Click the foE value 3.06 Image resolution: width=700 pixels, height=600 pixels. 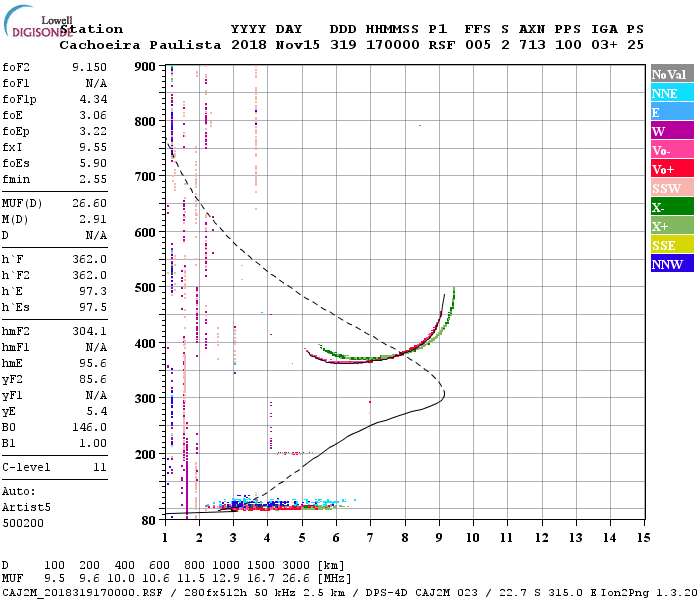click(93, 115)
